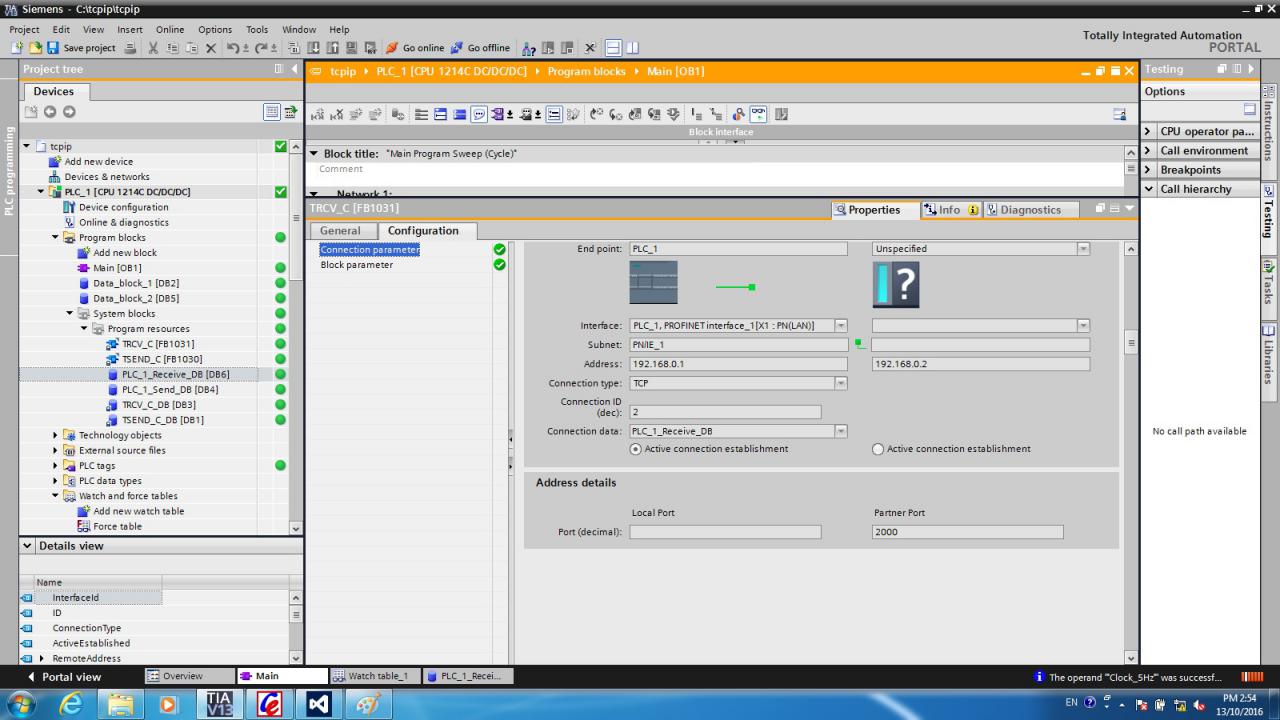Click the local address field 192.168.0.1
The height and width of the screenshot is (720, 1280).
pos(738,364)
